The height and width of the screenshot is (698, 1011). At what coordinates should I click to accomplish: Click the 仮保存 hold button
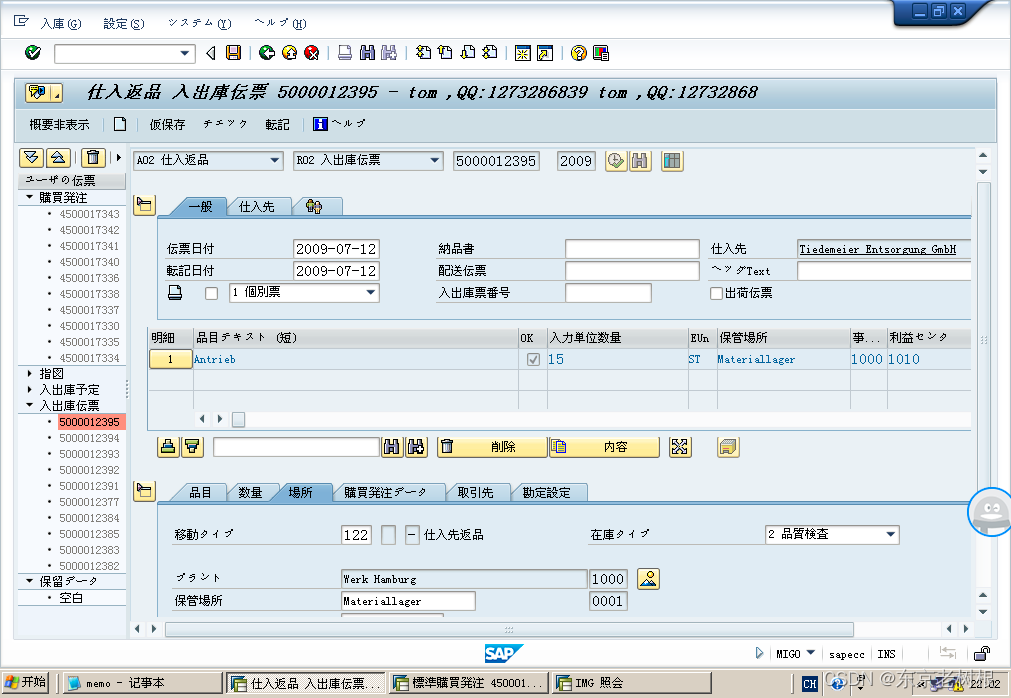(167, 124)
